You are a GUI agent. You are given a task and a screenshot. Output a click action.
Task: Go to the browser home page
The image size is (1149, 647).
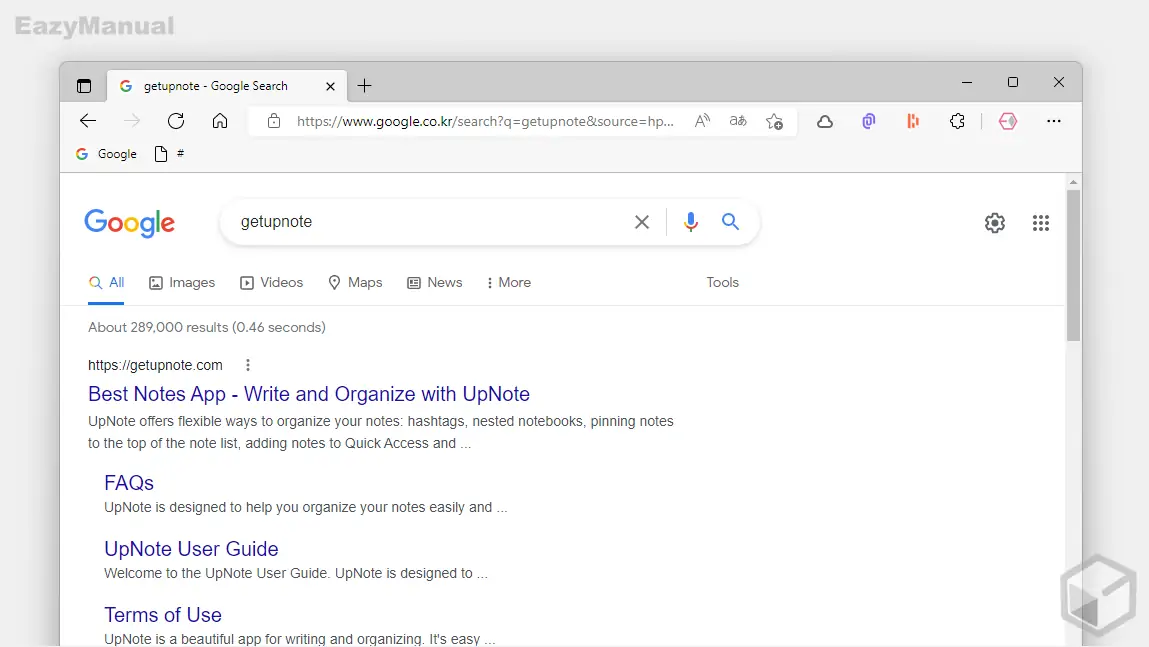pos(220,121)
